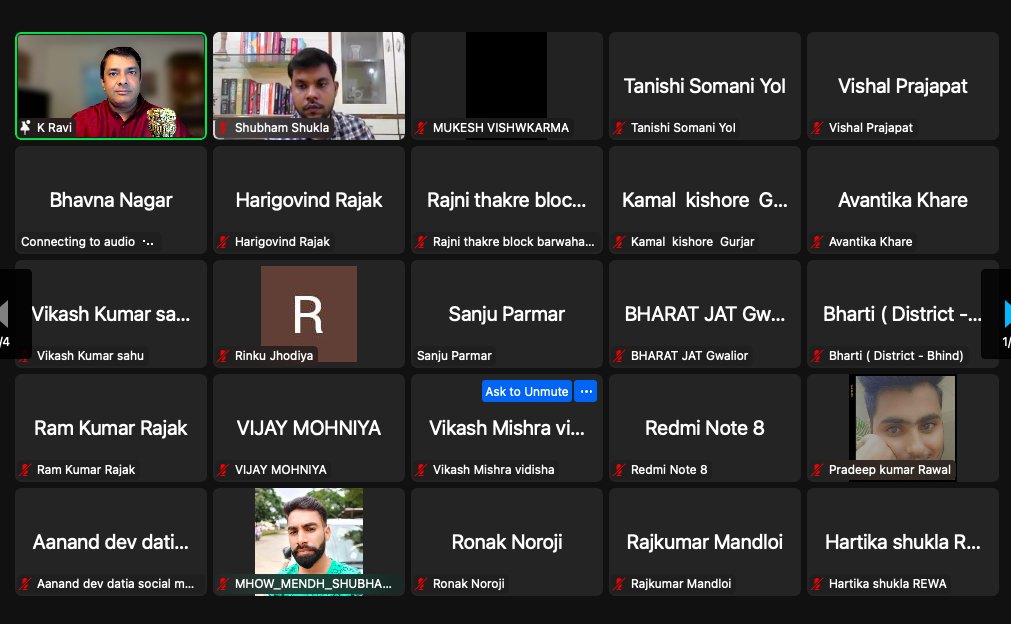Click Ronak Noroji's muted microphone icon
This screenshot has height=624, width=1011.
click(421, 584)
